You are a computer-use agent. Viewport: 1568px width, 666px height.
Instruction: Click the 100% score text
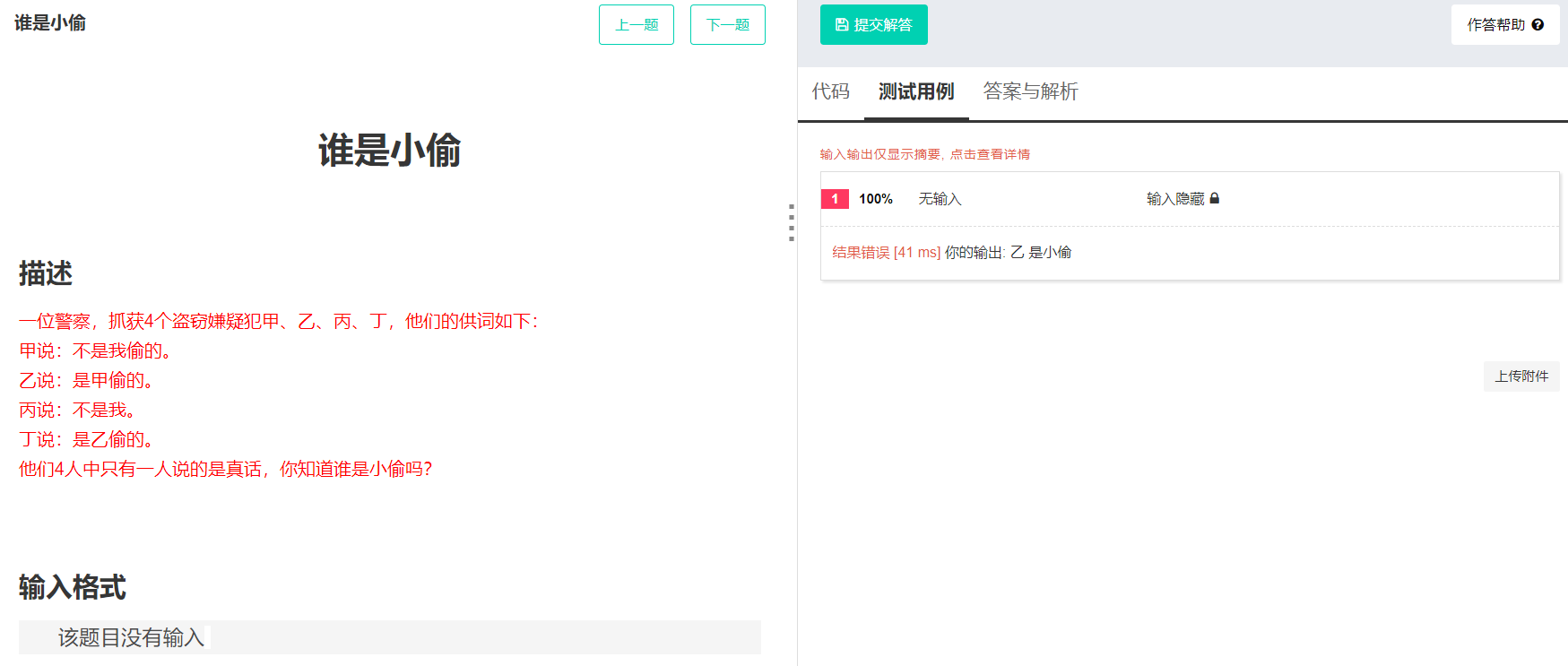[x=876, y=199]
